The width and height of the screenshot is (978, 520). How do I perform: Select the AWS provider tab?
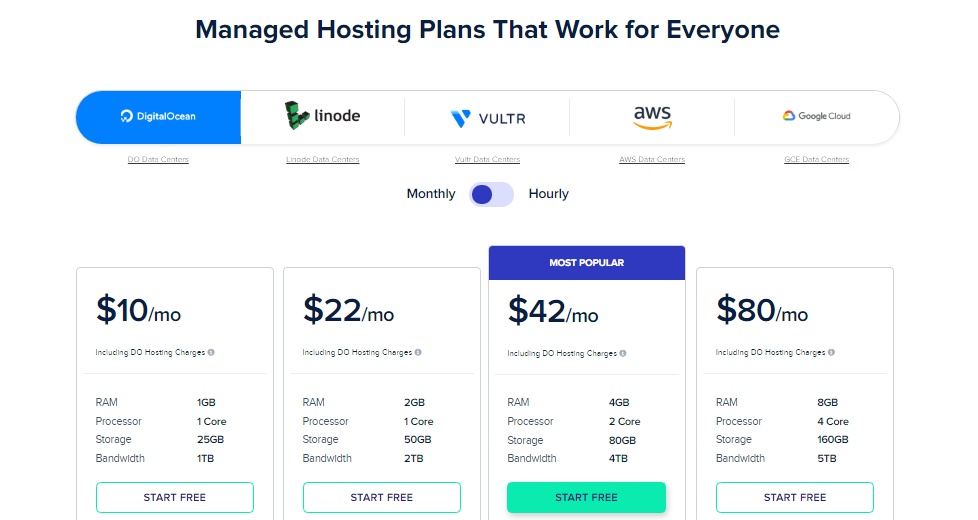tap(652, 117)
